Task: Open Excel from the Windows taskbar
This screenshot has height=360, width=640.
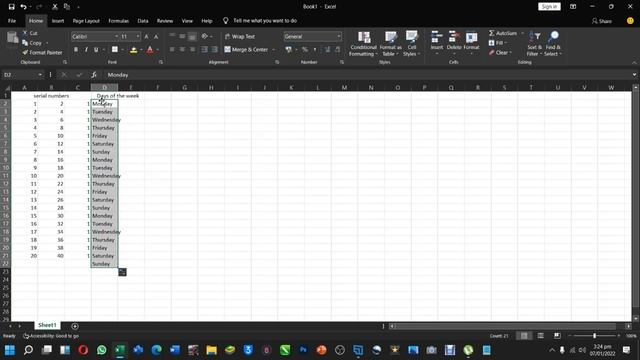Action: pyautogui.click(x=120, y=350)
